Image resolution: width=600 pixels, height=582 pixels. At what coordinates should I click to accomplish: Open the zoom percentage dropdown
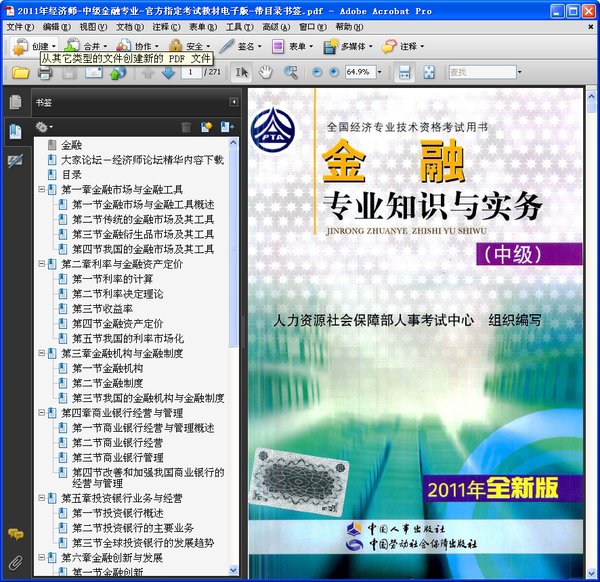pos(378,72)
